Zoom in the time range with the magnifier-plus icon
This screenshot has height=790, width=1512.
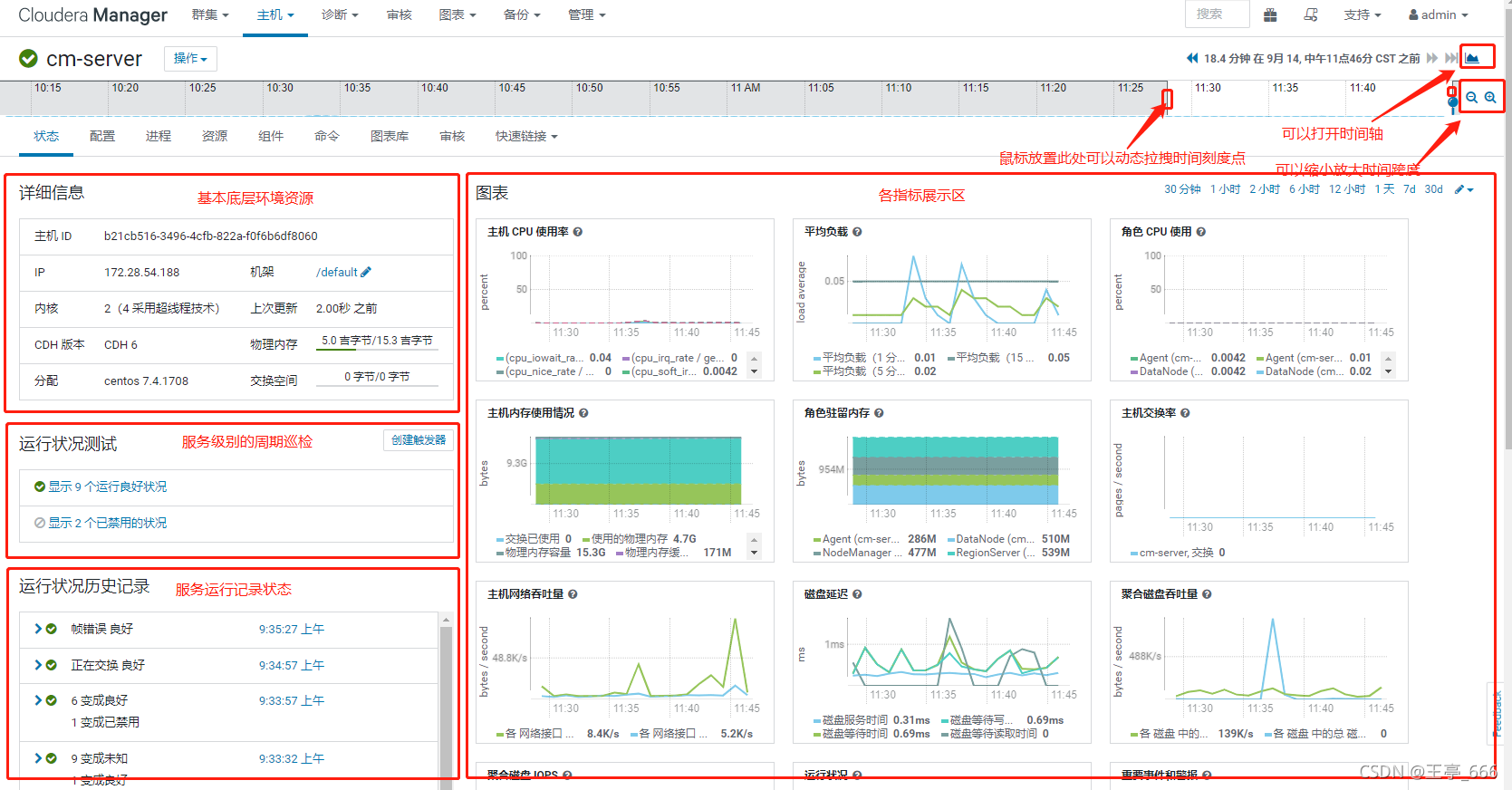pos(1490,97)
